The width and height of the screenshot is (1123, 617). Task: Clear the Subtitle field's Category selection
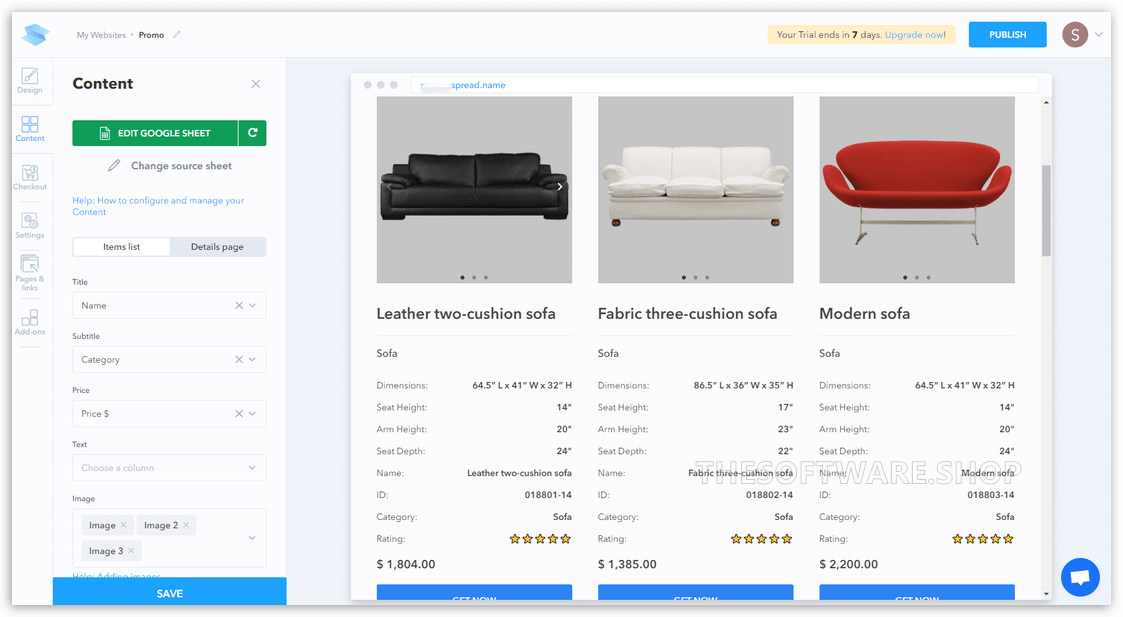pos(239,360)
